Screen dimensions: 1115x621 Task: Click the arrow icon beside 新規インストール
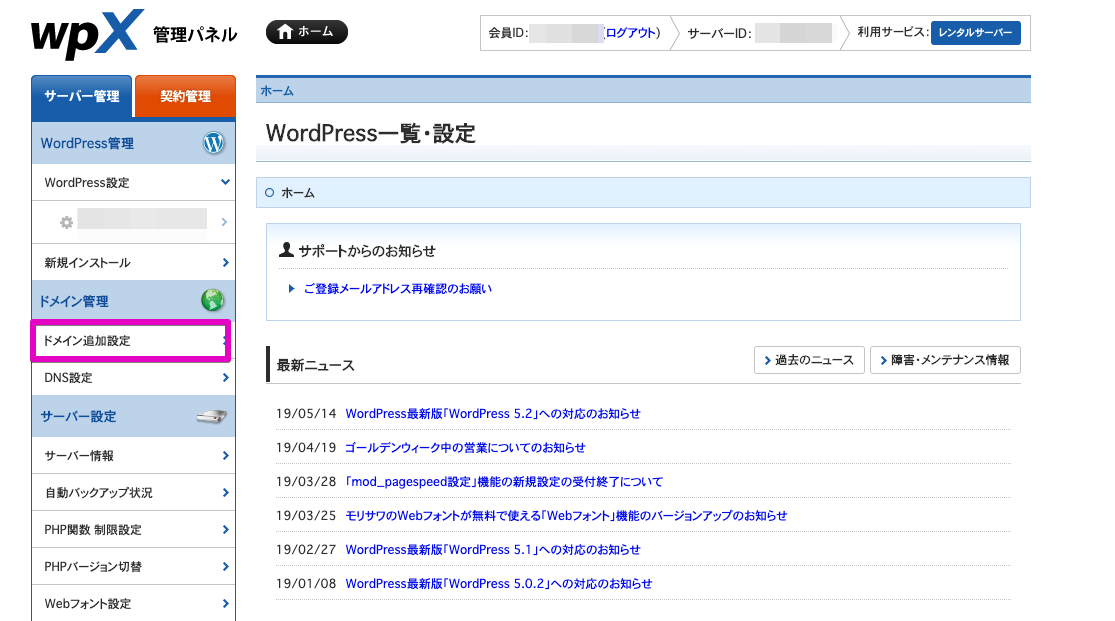pos(224,261)
